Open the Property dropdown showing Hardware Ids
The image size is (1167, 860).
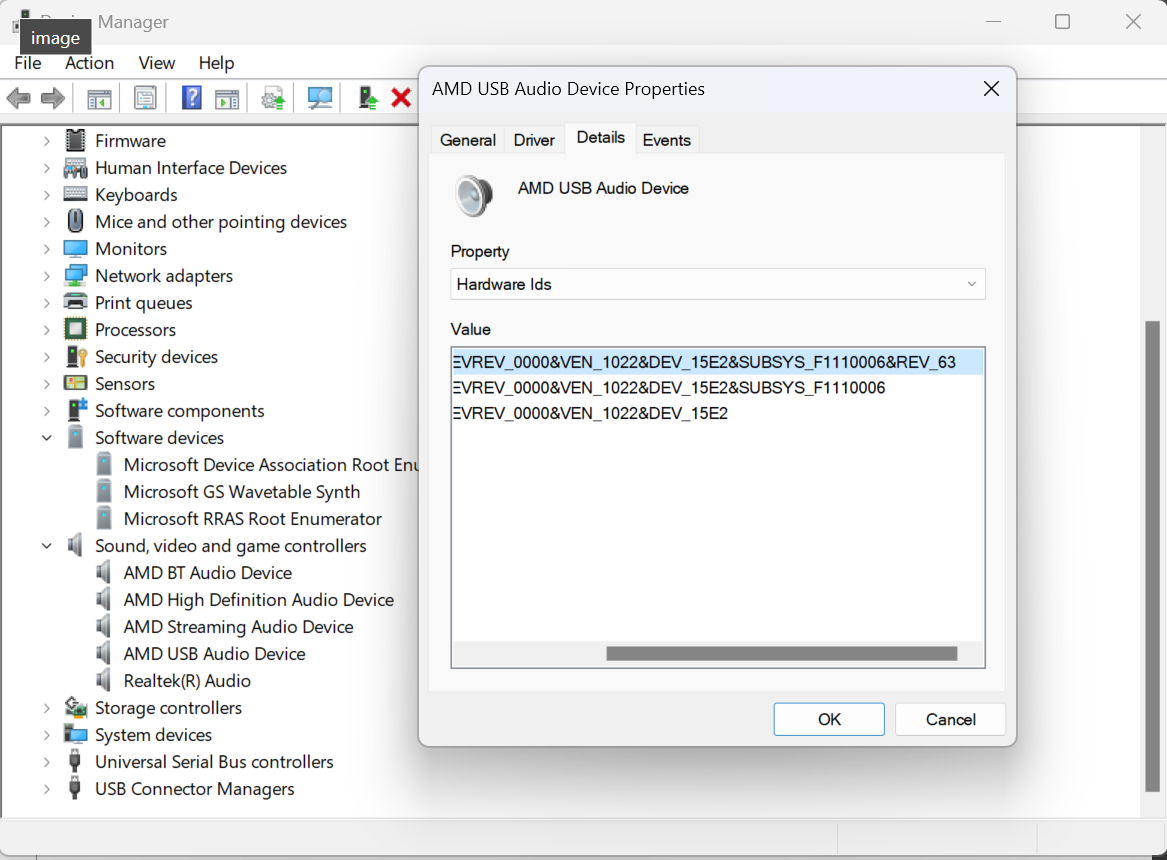click(x=717, y=284)
